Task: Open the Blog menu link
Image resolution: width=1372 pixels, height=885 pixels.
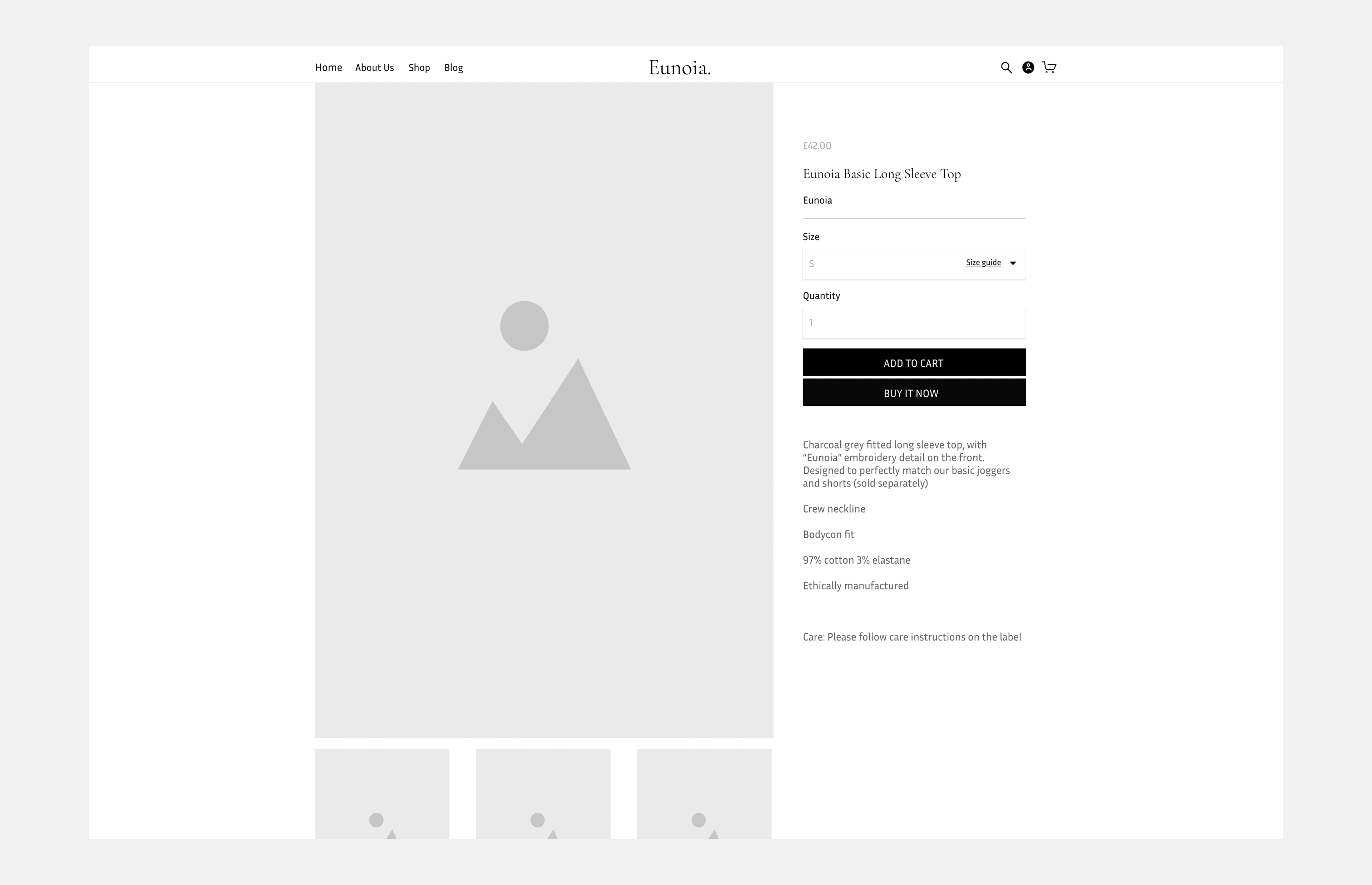Action: [453, 68]
